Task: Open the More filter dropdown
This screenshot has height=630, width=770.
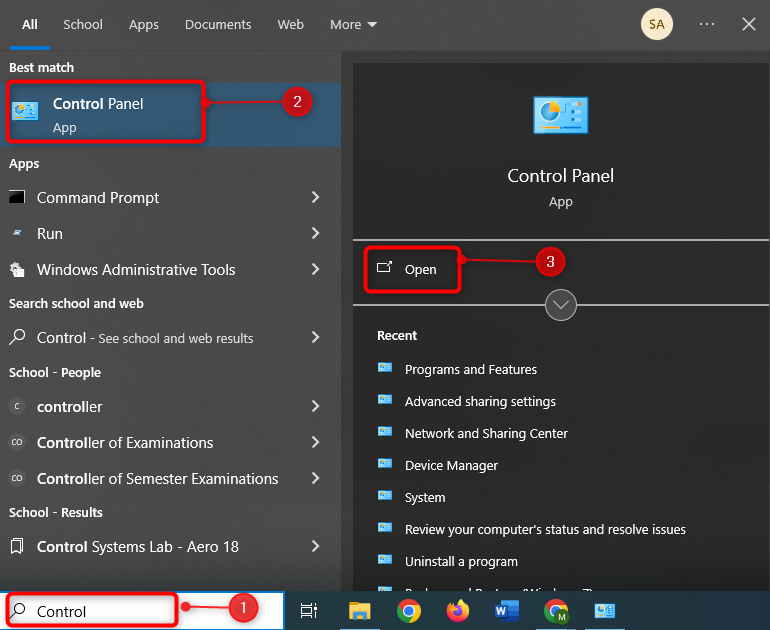Action: coord(353,24)
